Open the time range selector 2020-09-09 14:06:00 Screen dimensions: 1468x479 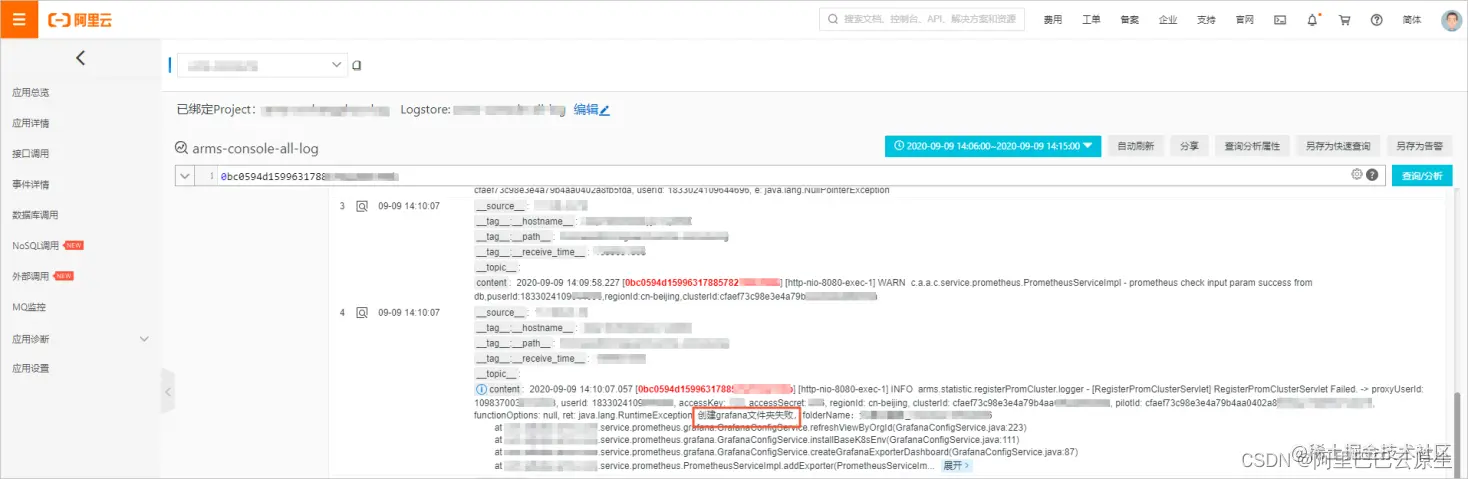[993, 146]
